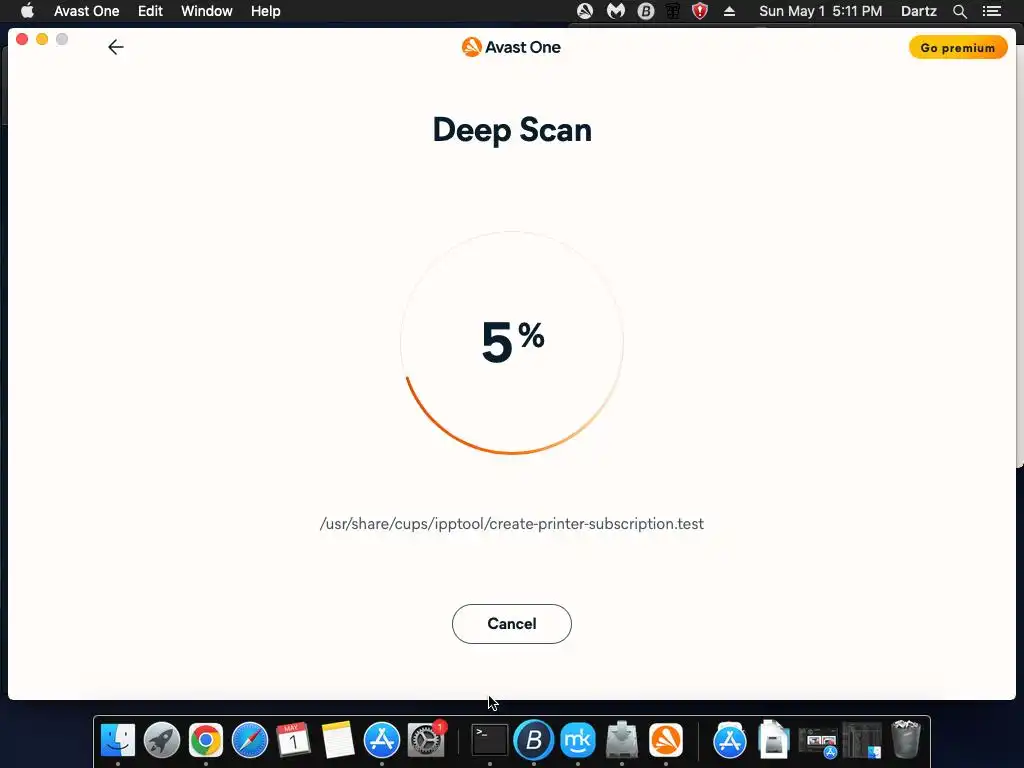Open Avast One orange icon in Dock
This screenshot has height=768, width=1024.
click(665, 740)
